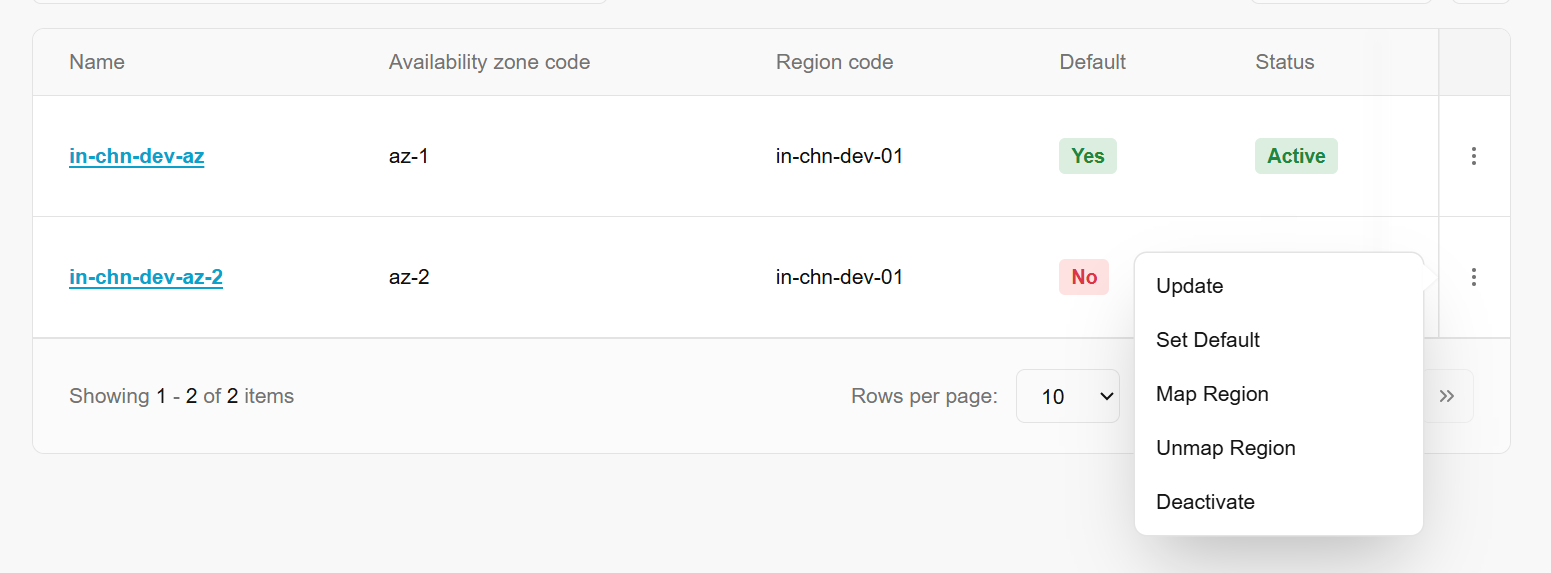Click the green Yes default badge
Viewport: 1551px width, 573px height.
(1087, 156)
